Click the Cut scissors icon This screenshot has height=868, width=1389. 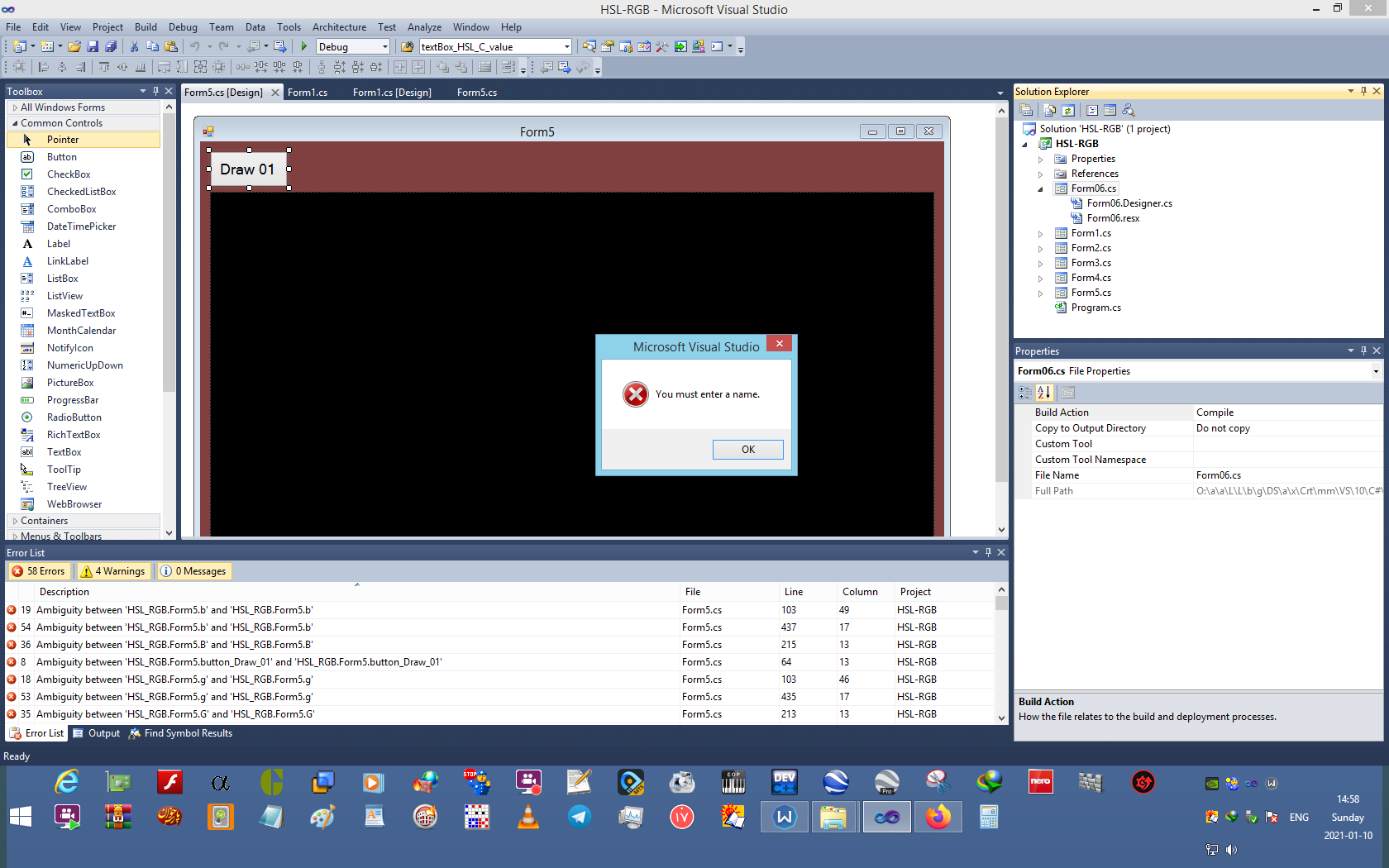(135, 47)
